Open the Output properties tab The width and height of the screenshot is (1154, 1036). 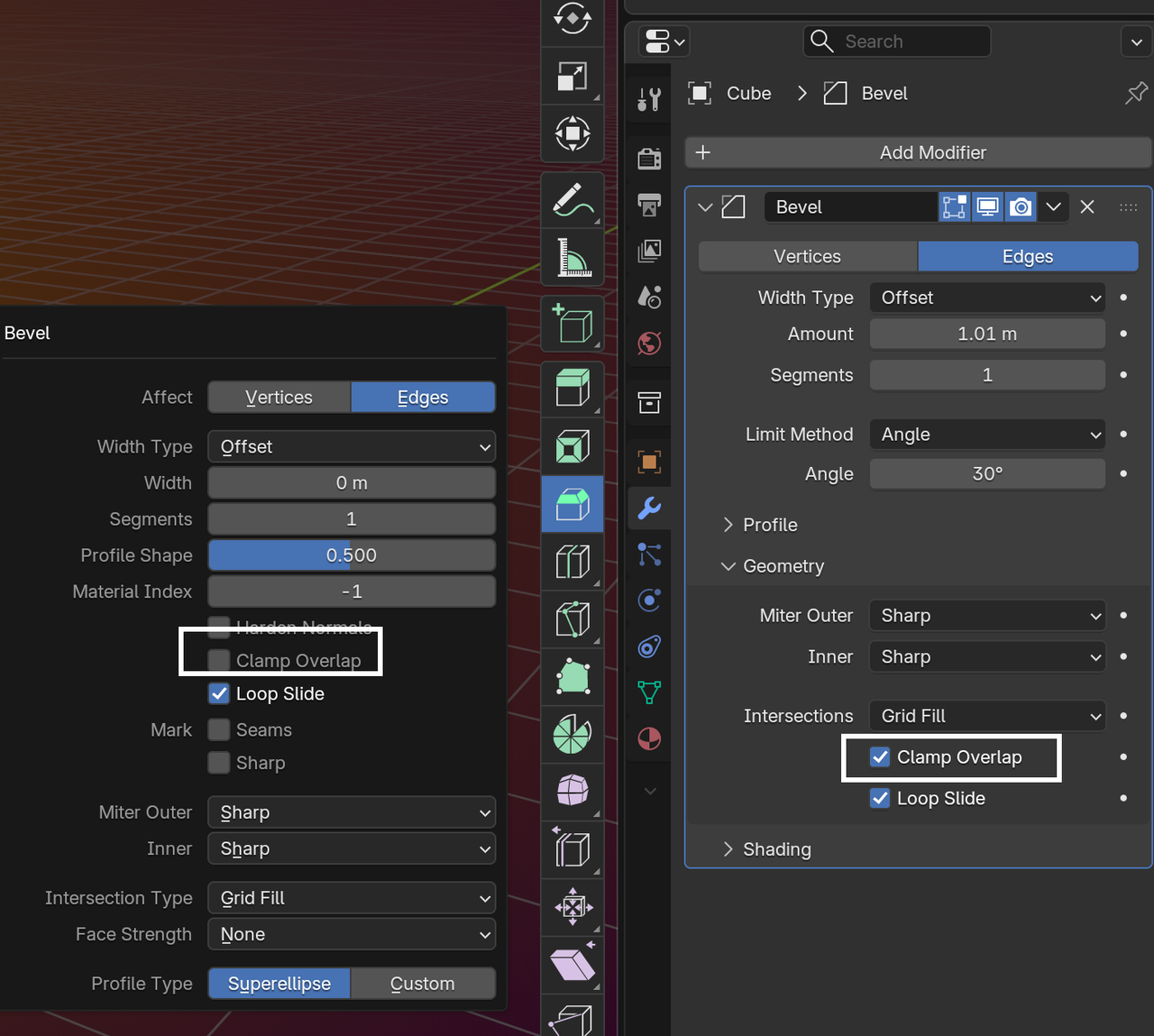tap(649, 205)
